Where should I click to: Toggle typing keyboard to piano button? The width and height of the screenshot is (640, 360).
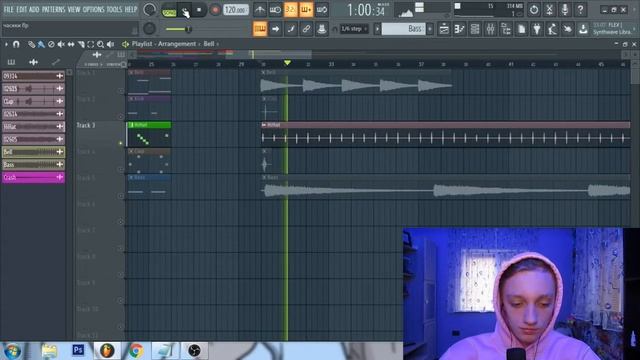pyautogui.click(x=260, y=29)
